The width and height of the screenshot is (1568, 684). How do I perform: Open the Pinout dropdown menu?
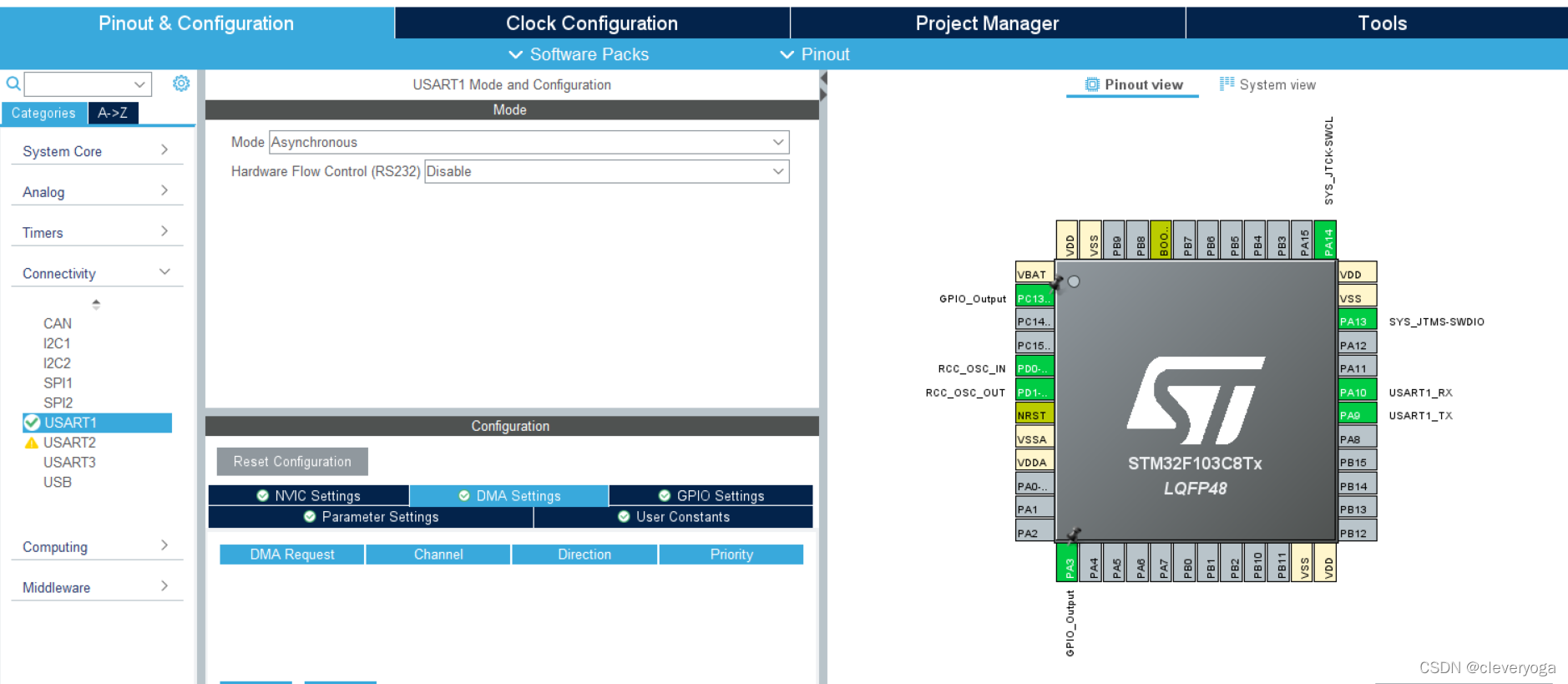click(815, 54)
